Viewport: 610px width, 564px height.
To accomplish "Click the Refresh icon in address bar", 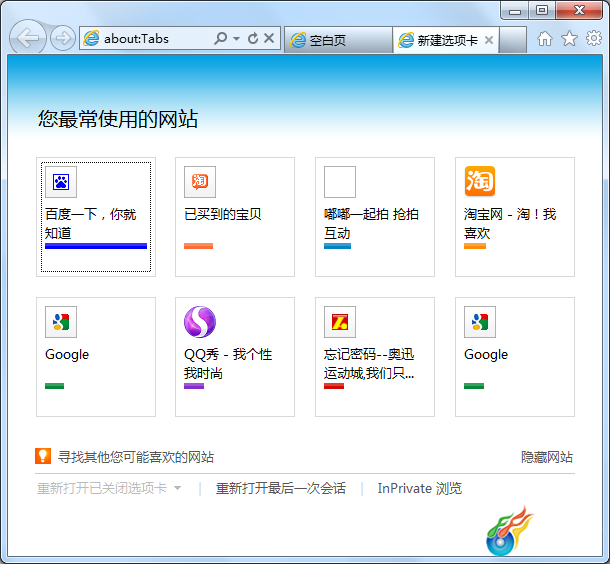I will [253, 38].
